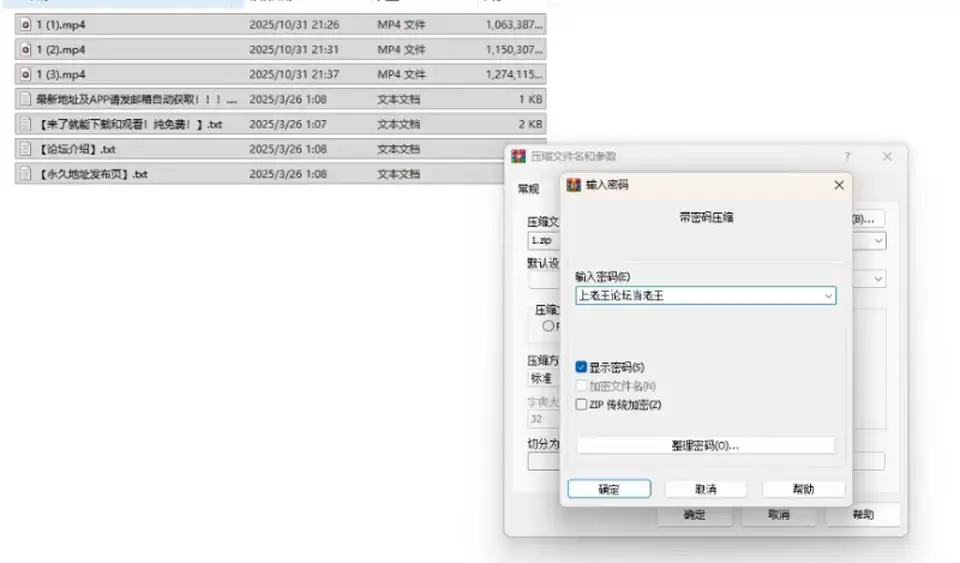This screenshot has height=563, width=960.
Task: Click the date 2025/10/31 21:37
Action: [294, 74]
